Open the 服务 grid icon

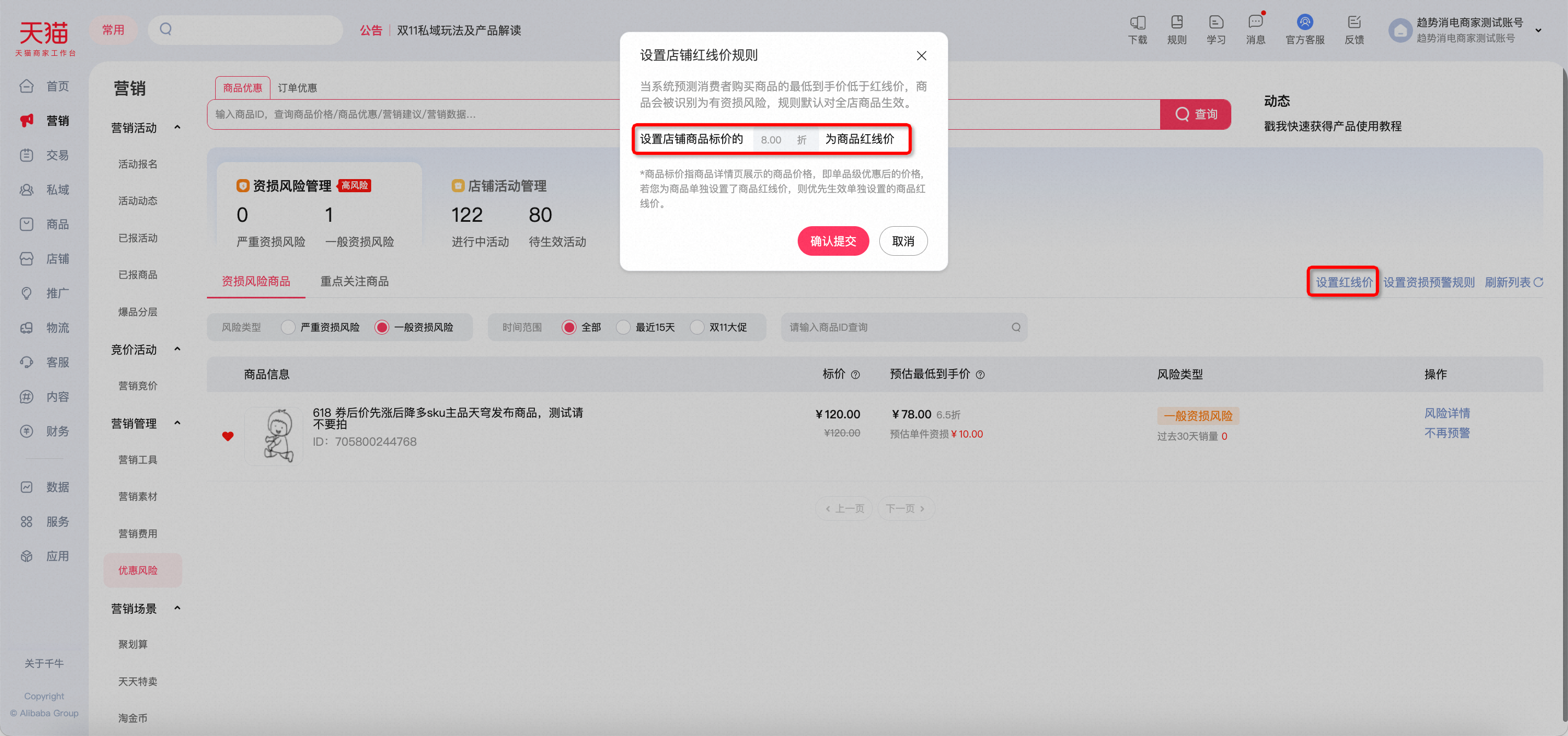26,522
